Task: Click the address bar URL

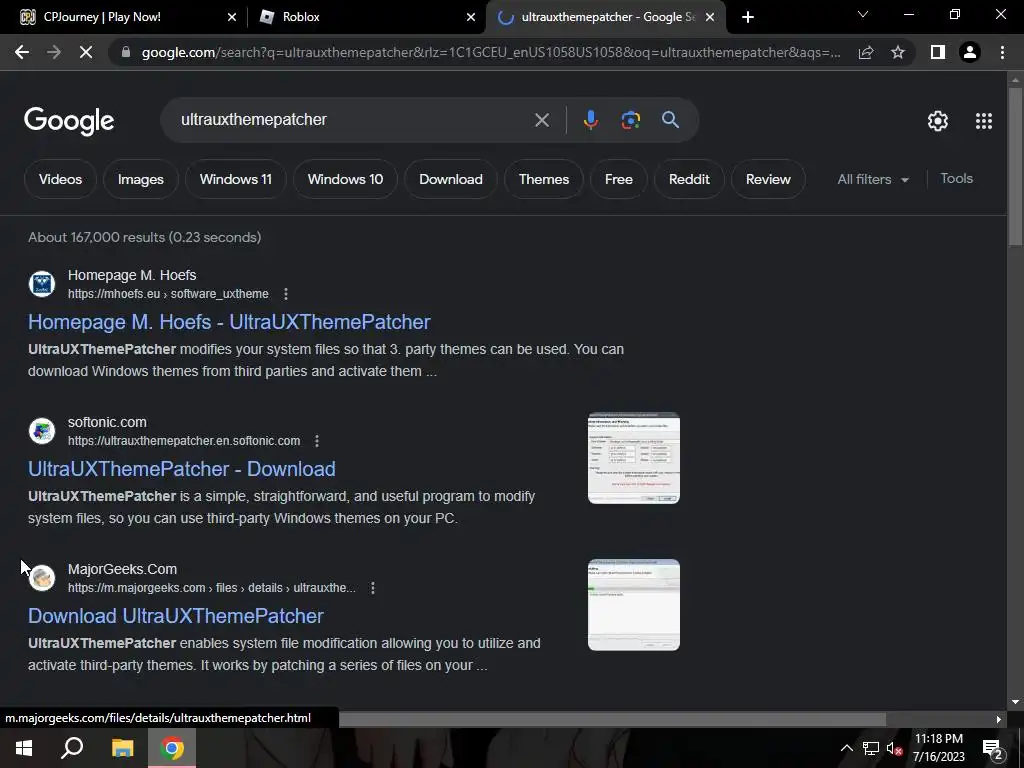Action: (491, 52)
